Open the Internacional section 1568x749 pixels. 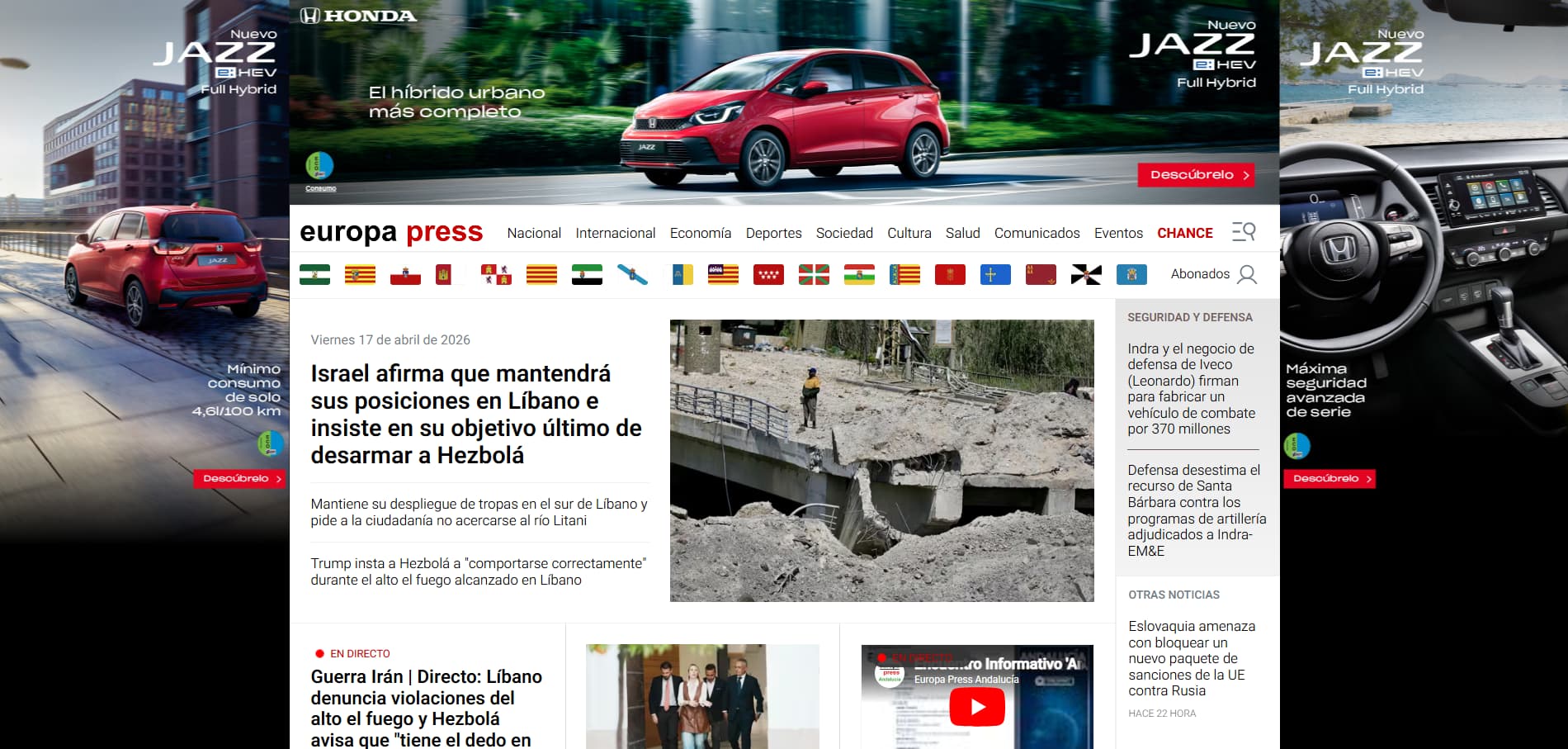pos(616,233)
